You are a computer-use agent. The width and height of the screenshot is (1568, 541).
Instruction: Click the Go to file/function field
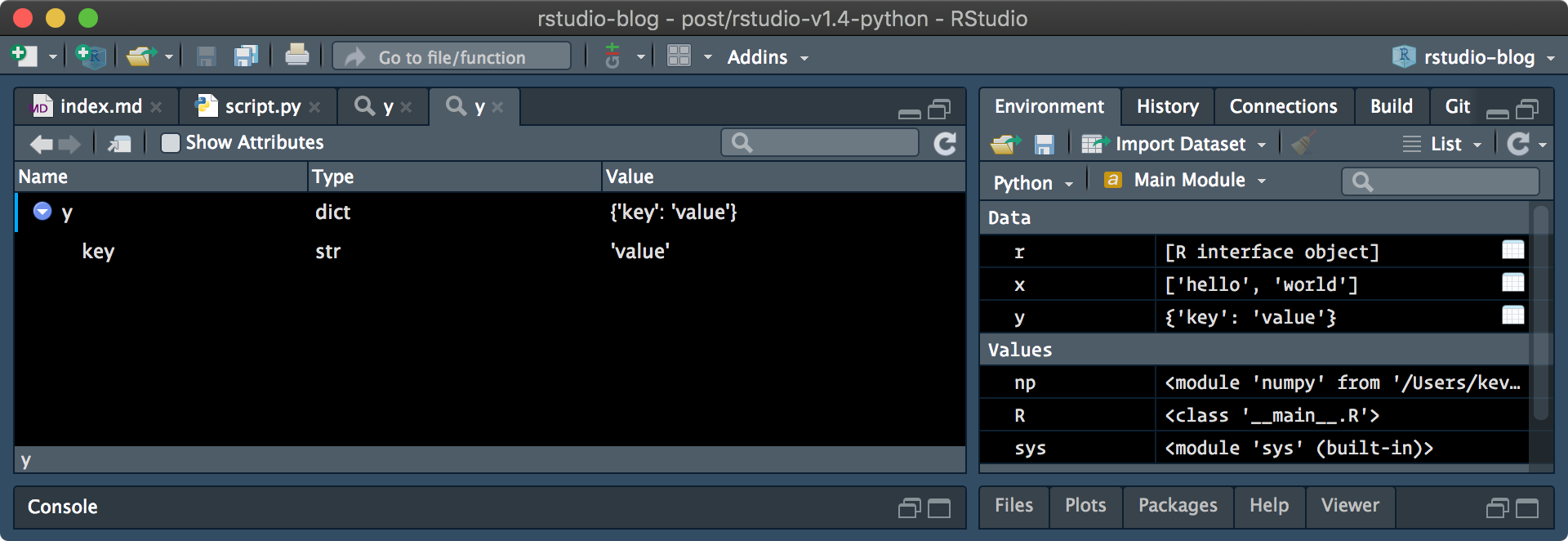(x=452, y=57)
